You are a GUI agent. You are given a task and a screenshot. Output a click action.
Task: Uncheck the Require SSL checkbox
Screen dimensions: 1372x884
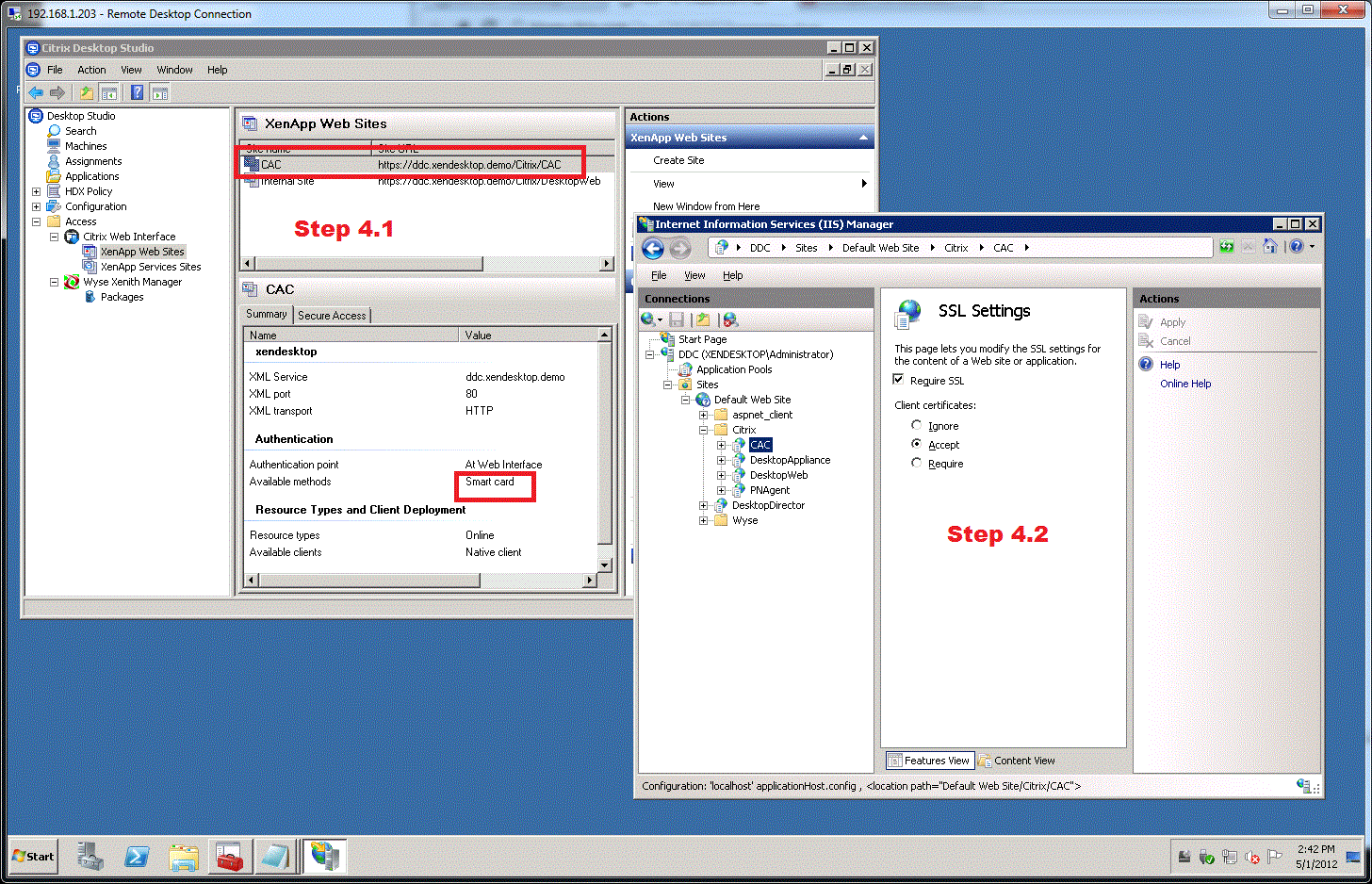(898, 380)
